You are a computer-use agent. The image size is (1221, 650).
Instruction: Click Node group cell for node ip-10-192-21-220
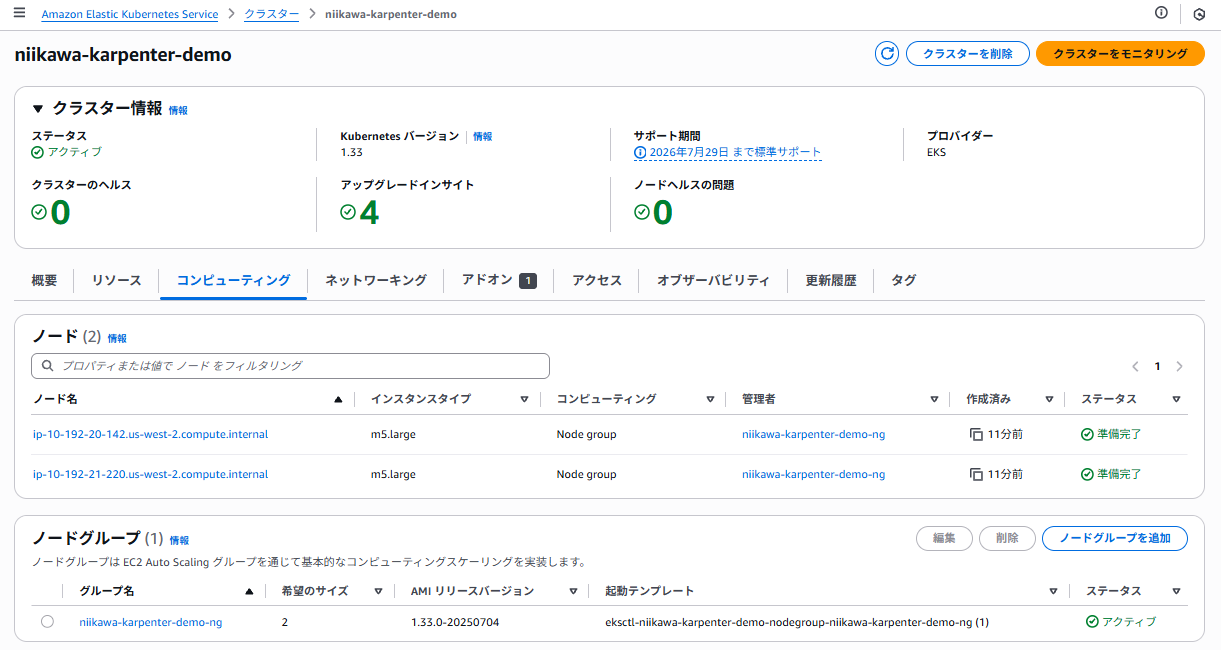pyautogui.click(x=586, y=475)
